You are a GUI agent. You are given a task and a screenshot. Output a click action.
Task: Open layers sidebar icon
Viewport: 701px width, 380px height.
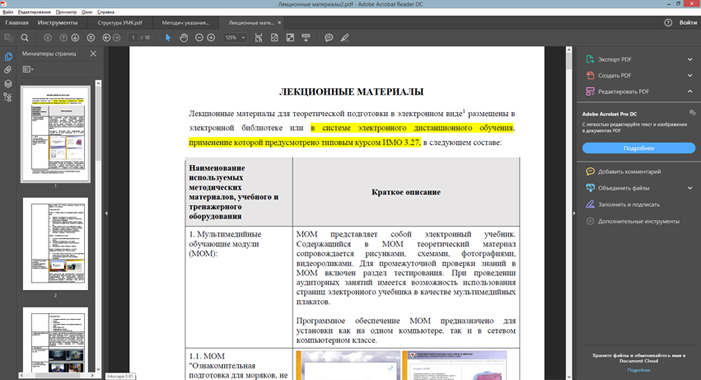[x=8, y=84]
